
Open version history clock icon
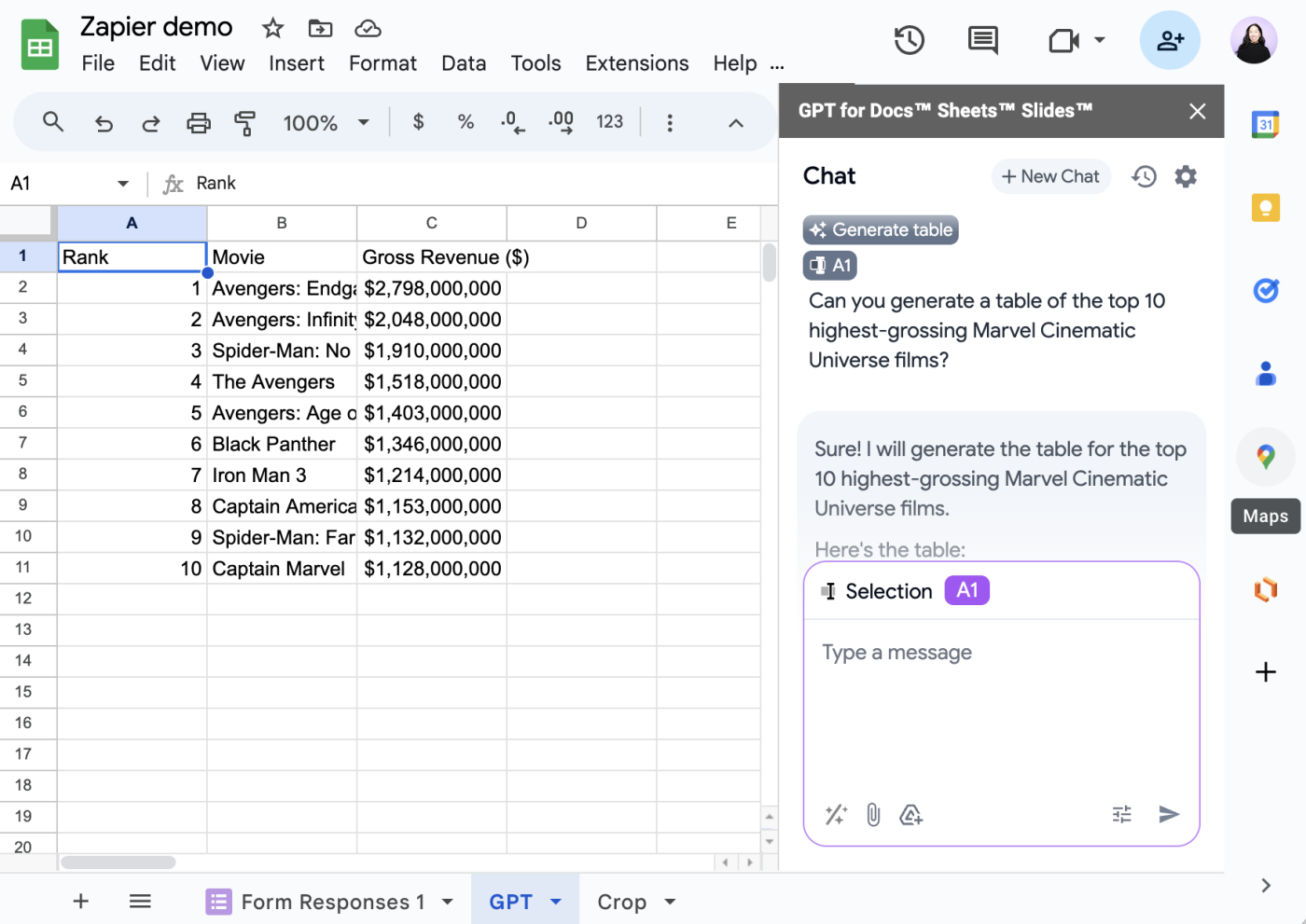pos(909,40)
